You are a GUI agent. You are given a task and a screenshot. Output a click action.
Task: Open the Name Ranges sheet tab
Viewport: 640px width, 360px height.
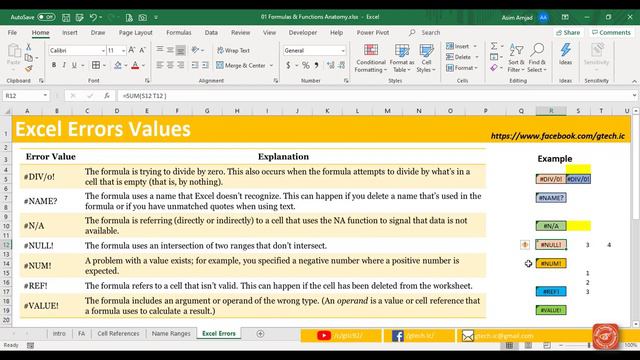coord(171,333)
